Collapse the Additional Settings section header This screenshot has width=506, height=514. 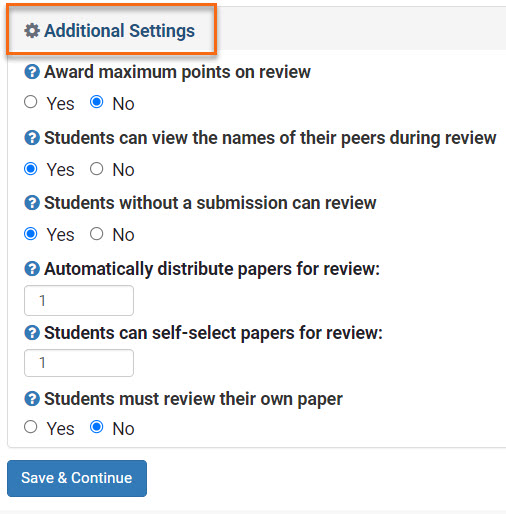pos(119,31)
